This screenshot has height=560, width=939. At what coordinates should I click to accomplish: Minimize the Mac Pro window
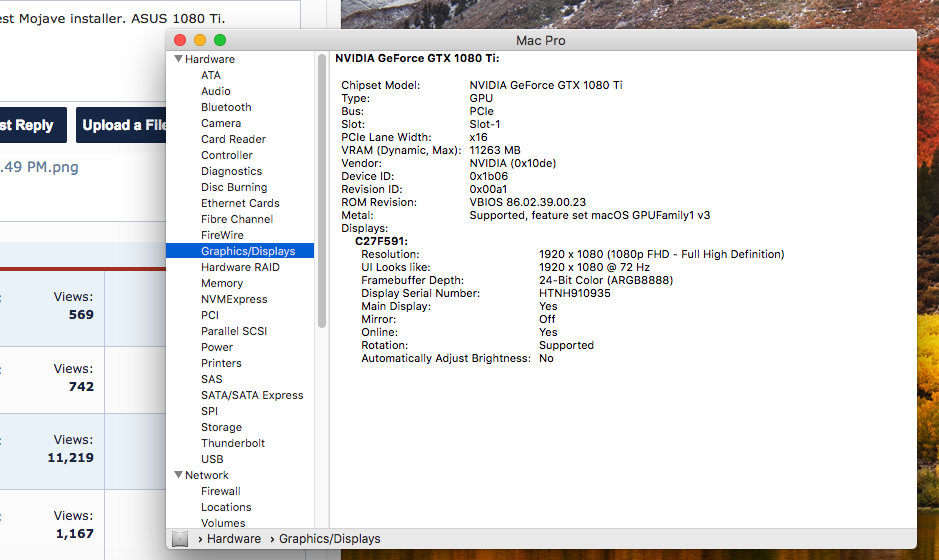pos(200,40)
